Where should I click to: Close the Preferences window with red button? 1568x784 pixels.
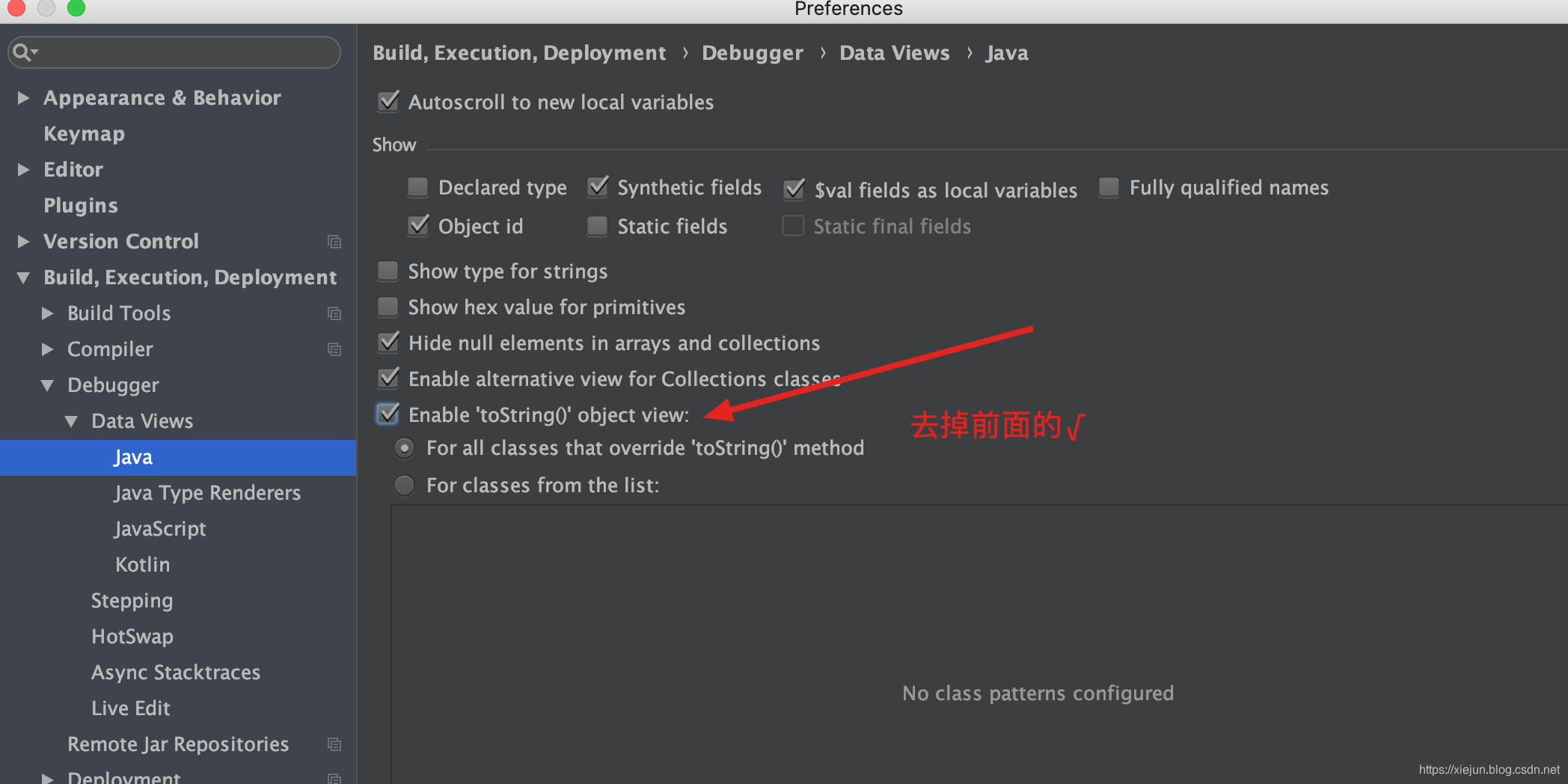coord(16,7)
